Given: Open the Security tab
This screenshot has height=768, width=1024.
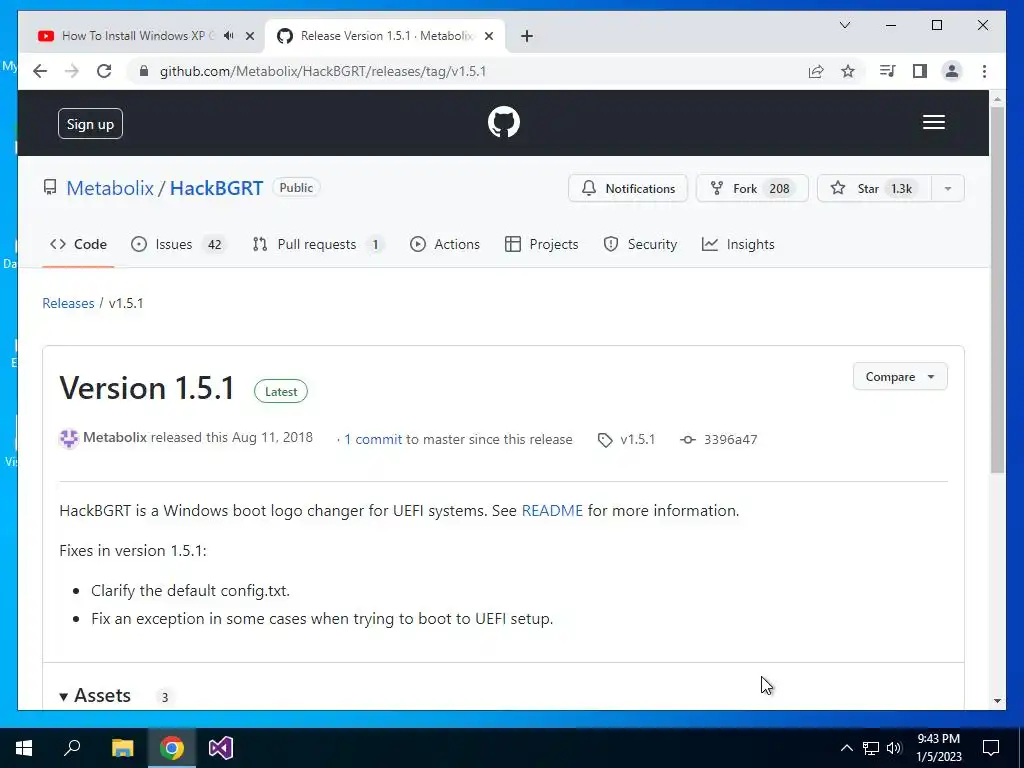Looking at the screenshot, I should click(x=640, y=244).
